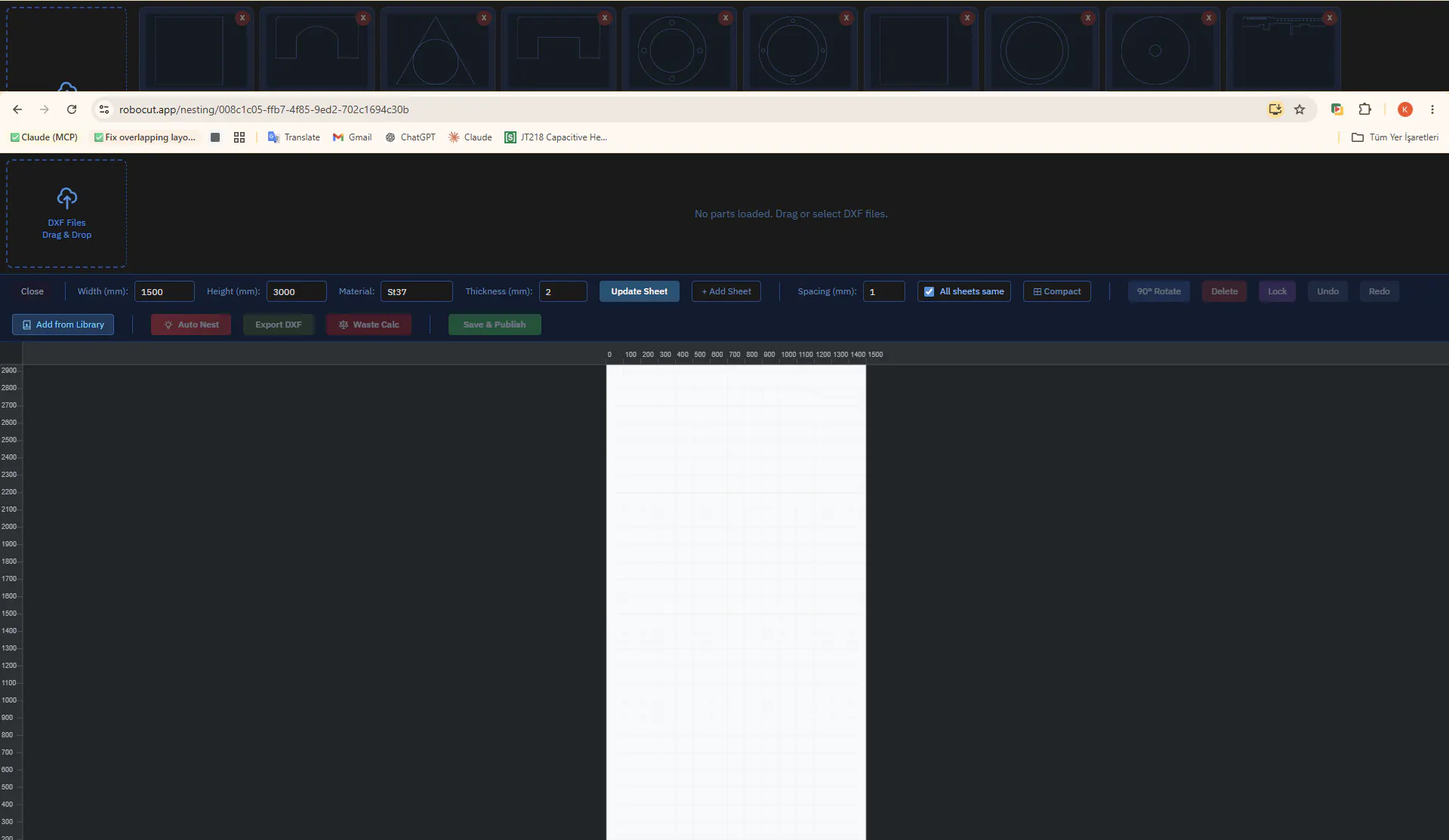Remove the long narrow part via X
1449x840 pixels.
pos(1330,18)
